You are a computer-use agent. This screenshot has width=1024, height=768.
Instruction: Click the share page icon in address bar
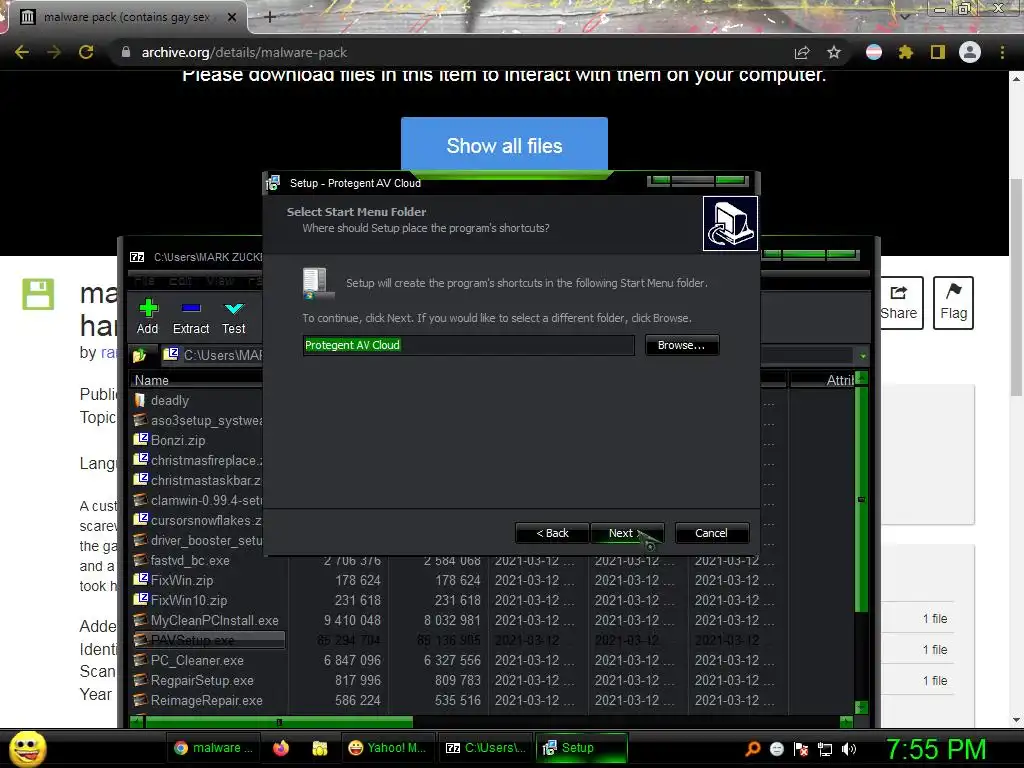pyautogui.click(x=802, y=52)
